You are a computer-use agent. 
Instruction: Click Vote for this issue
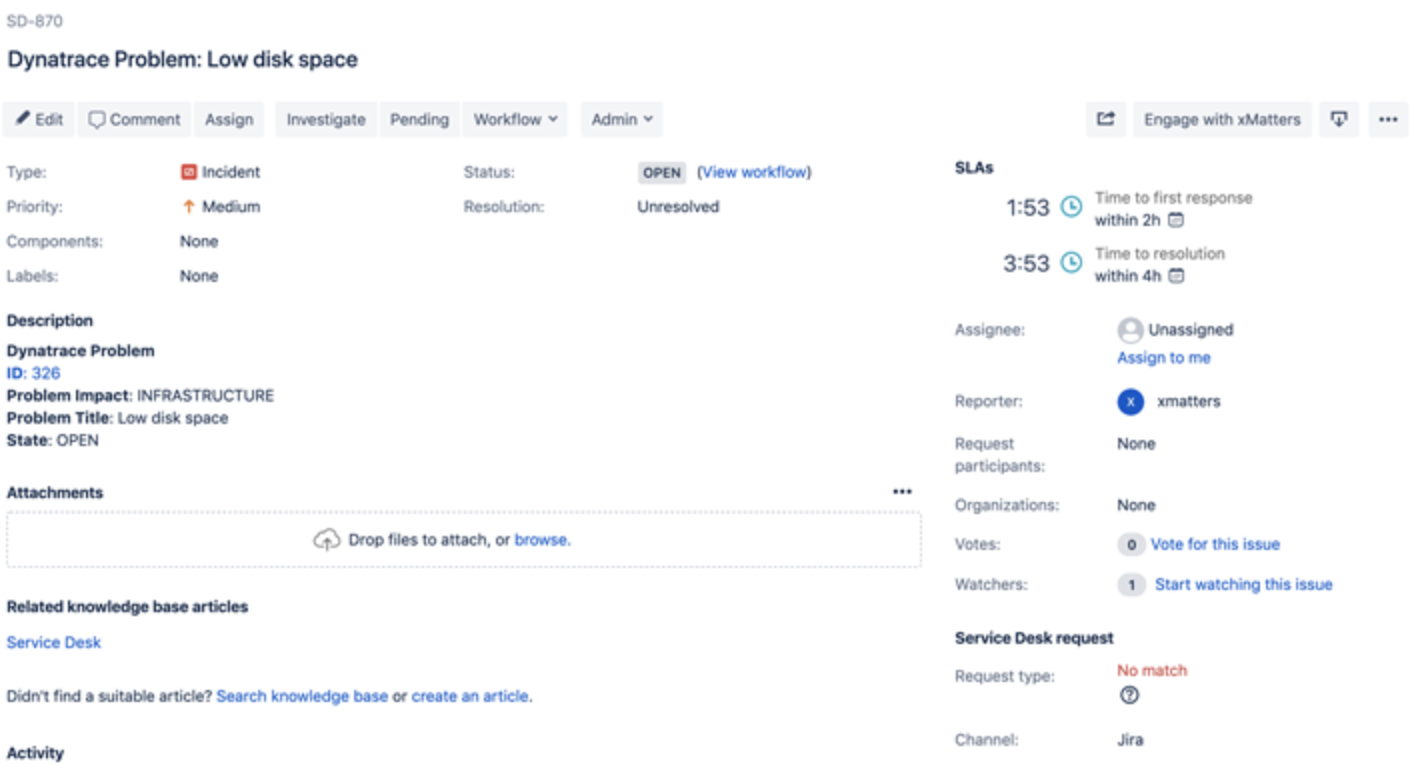click(x=1215, y=544)
